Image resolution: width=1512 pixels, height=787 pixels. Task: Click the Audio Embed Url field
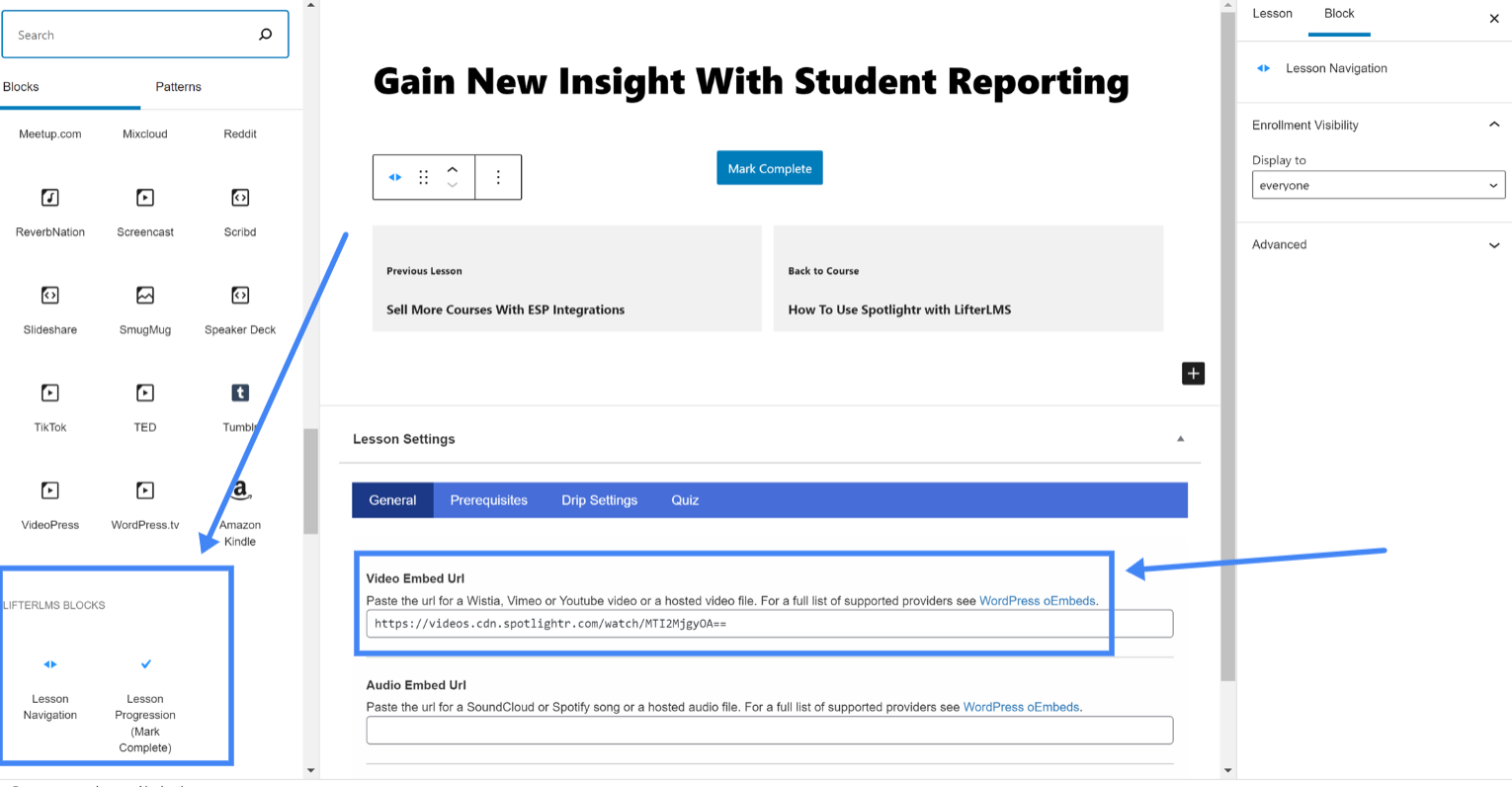coord(769,731)
